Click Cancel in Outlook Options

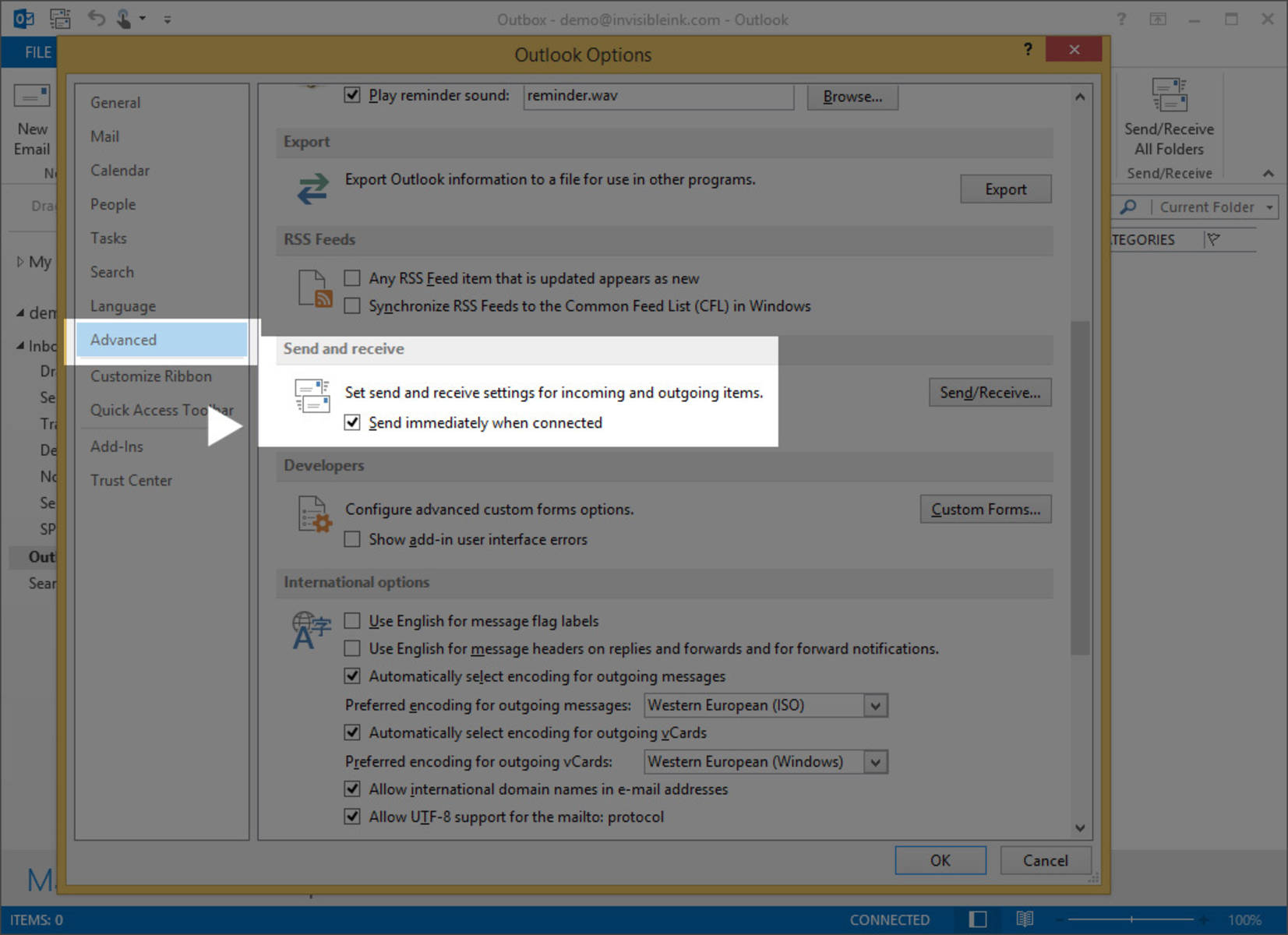[1046, 860]
